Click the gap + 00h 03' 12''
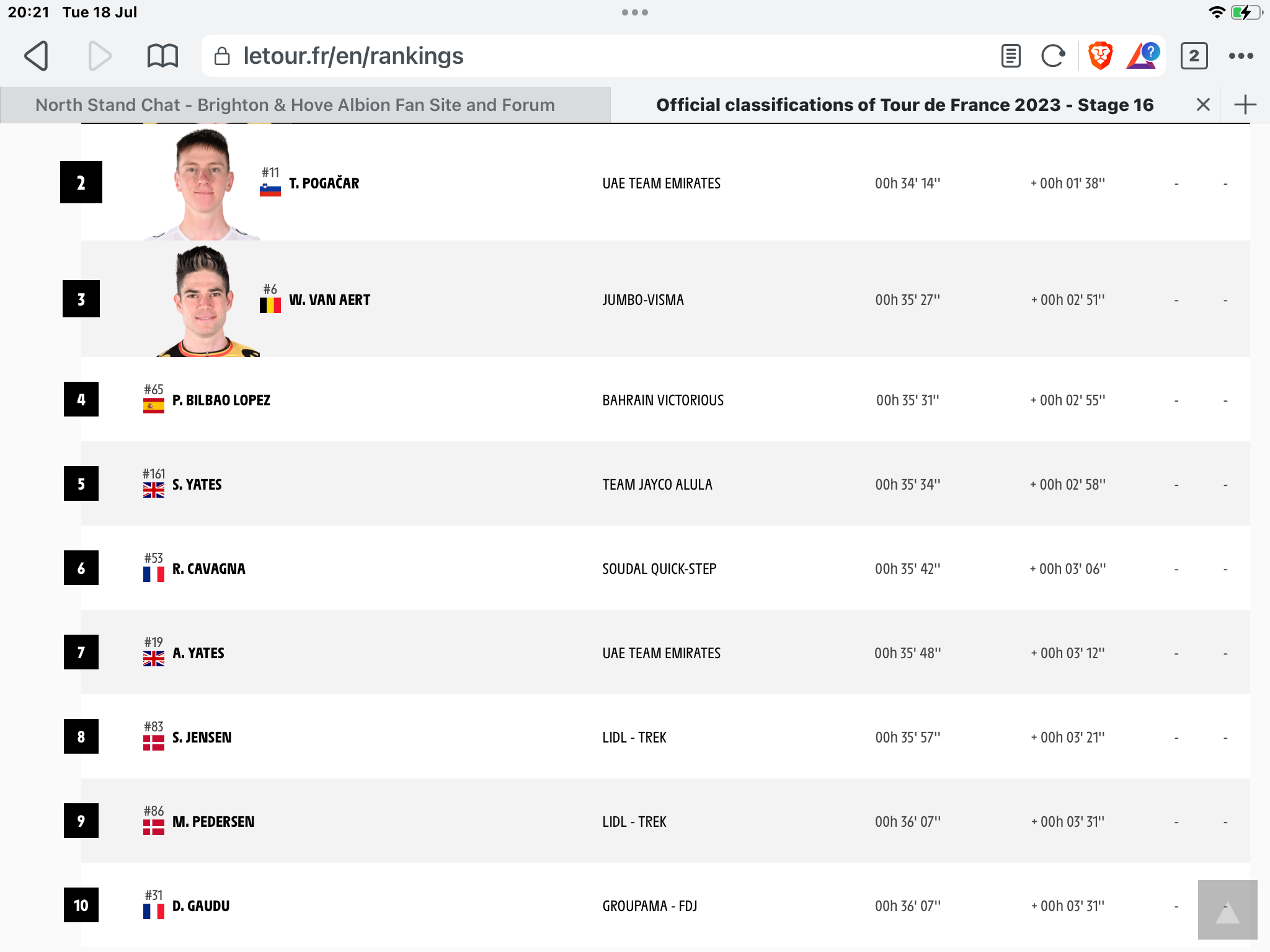The width and height of the screenshot is (1270, 952). [x=1068, y=653]
